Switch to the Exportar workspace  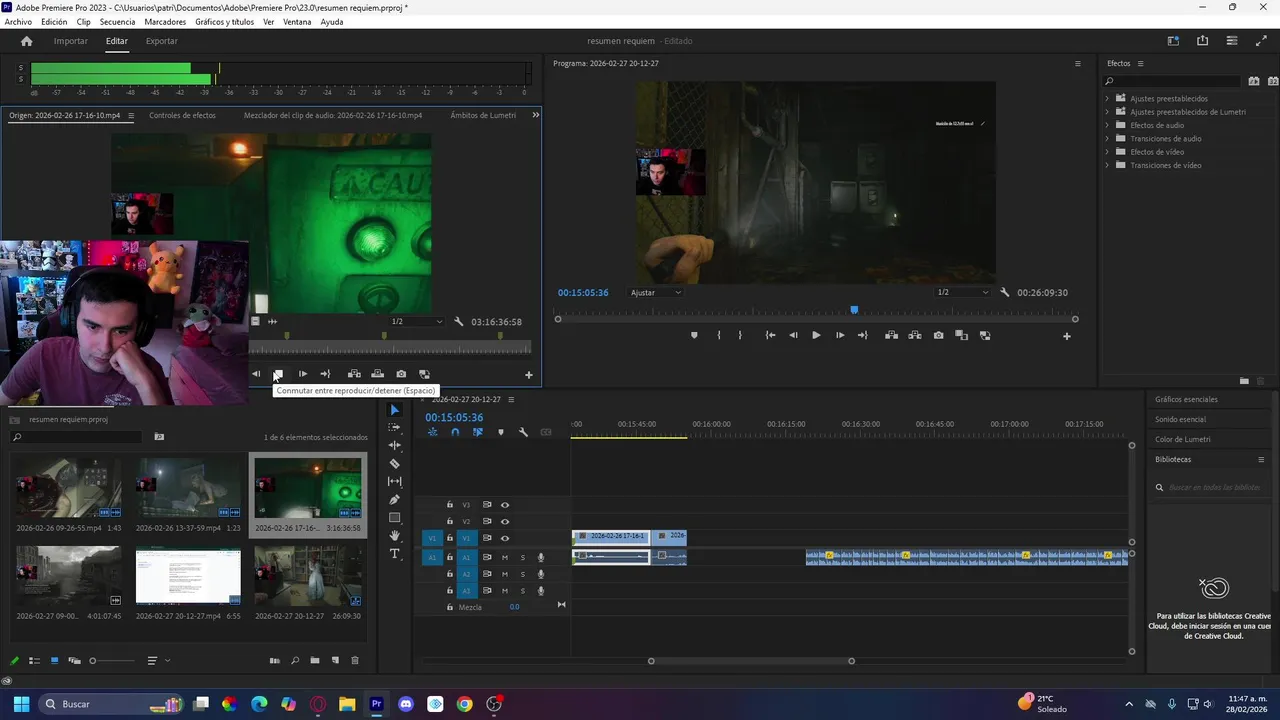[x=161, y=41]
